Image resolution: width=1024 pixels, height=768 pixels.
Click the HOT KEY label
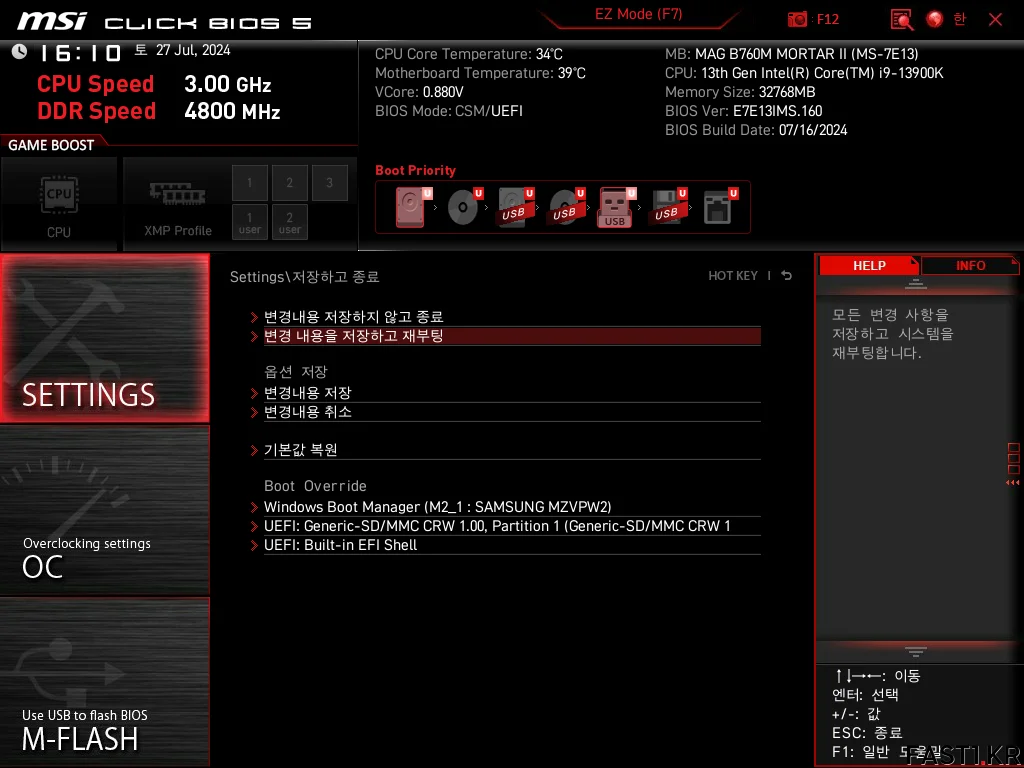pos(733,276)
